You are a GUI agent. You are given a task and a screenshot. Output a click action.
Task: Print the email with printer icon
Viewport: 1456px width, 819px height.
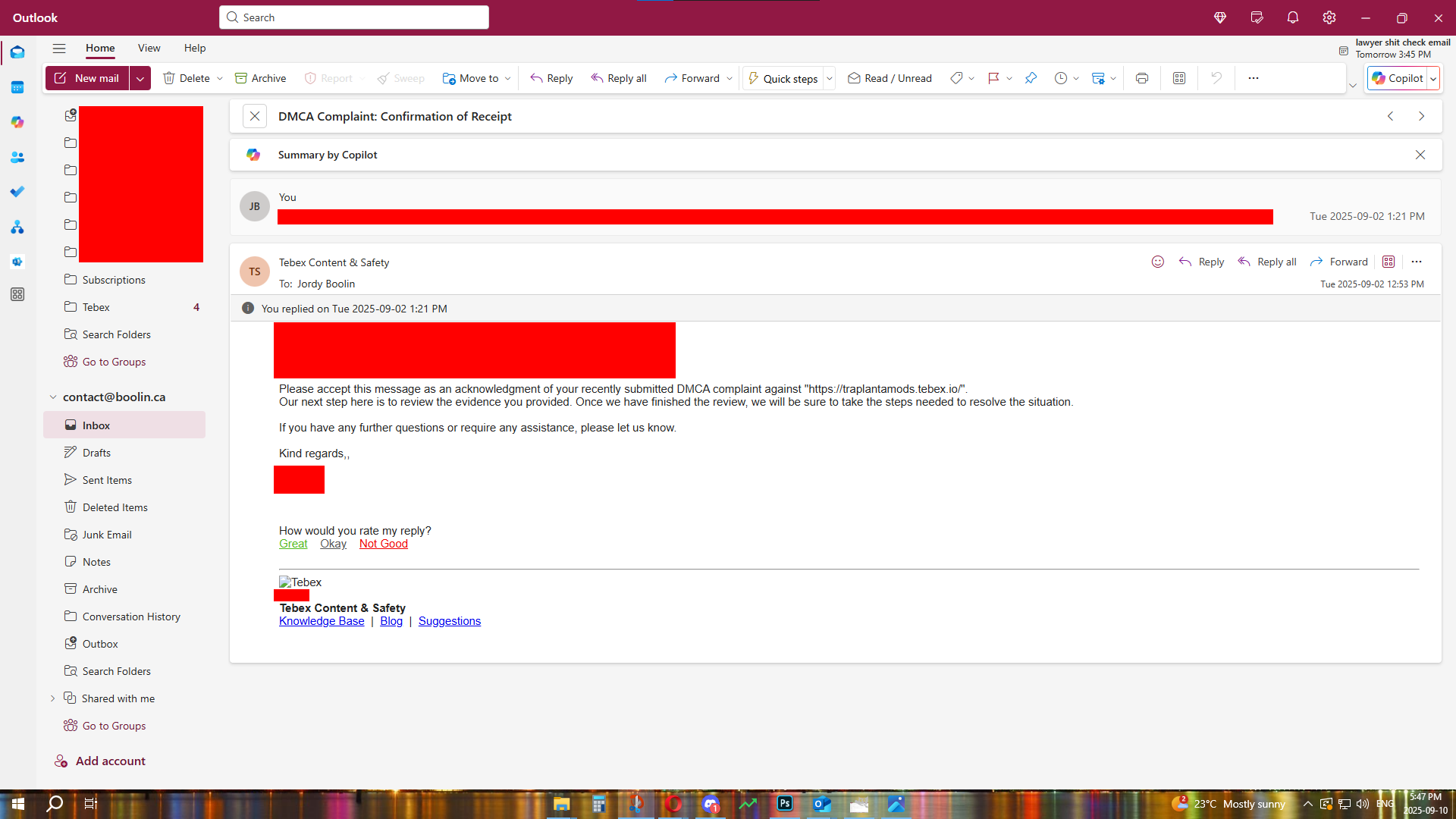[1142, 78]
